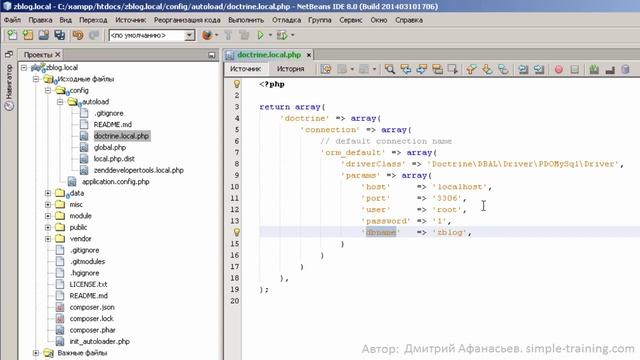
Task: Click the Undo toolbar icon
Action: (x=78, y=36)
